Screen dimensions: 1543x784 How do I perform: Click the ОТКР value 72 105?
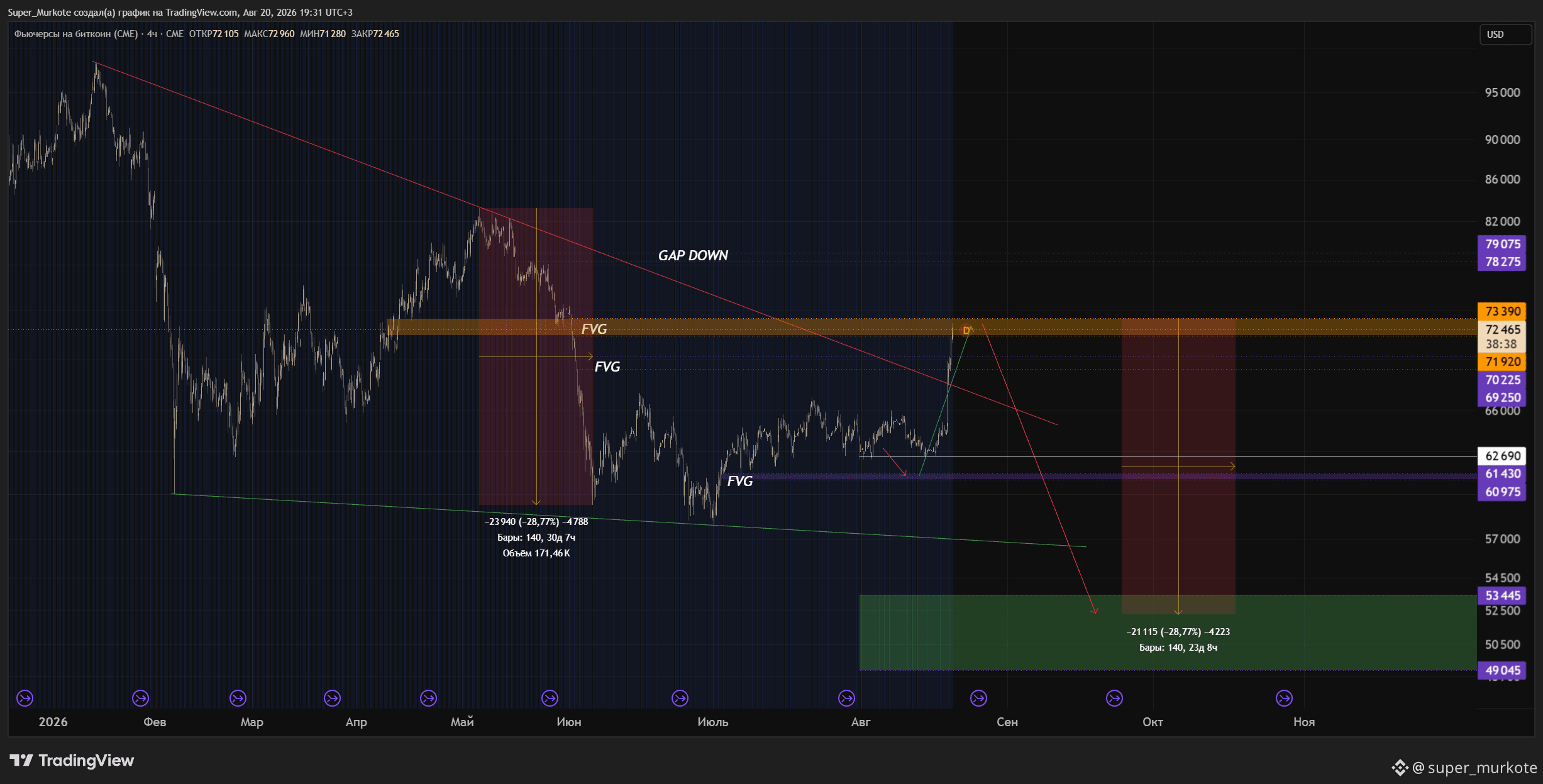click(226, 34)
